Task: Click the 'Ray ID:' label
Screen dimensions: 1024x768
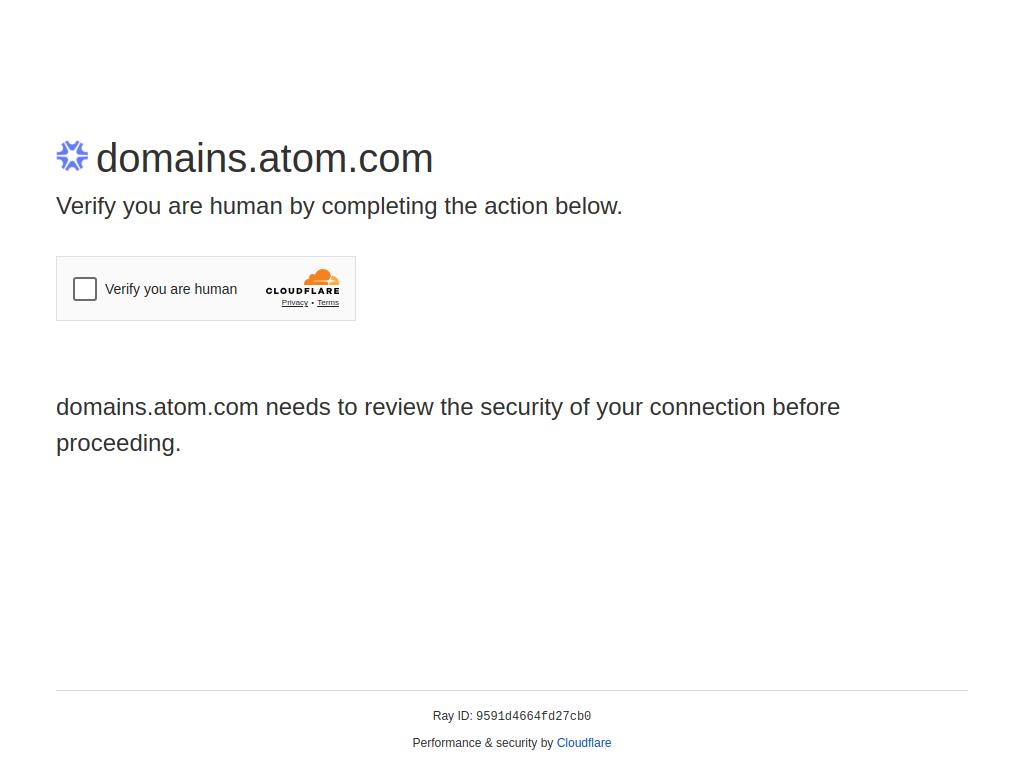Action: point(453,716)
